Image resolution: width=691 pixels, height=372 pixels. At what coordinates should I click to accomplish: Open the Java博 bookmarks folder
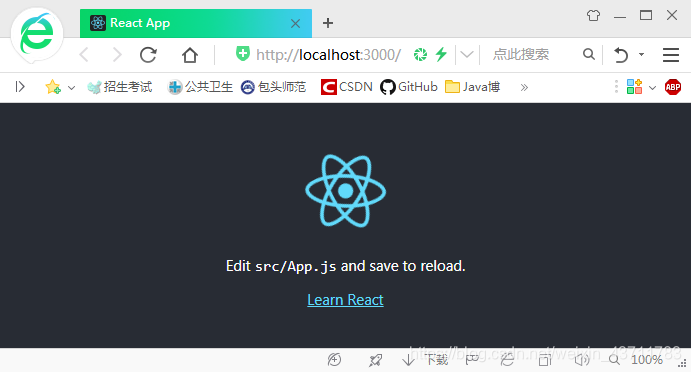[472, 87]
